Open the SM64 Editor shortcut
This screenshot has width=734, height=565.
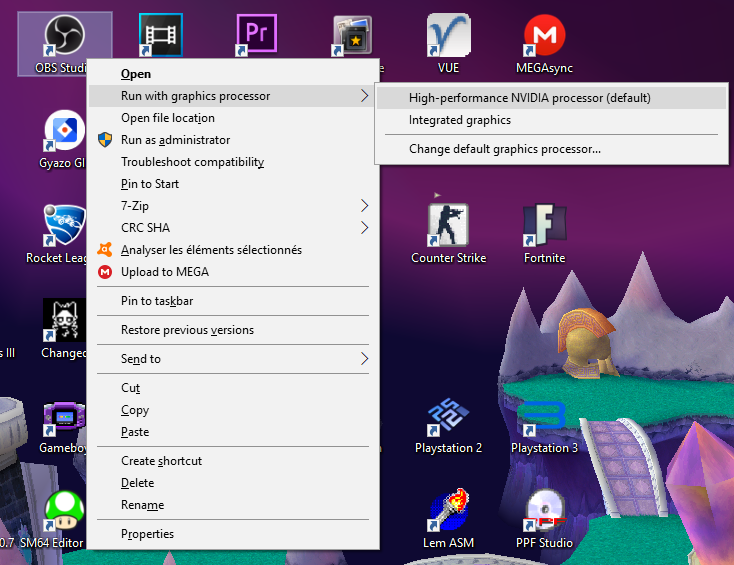pyautogui.click(x=64, y=511)
